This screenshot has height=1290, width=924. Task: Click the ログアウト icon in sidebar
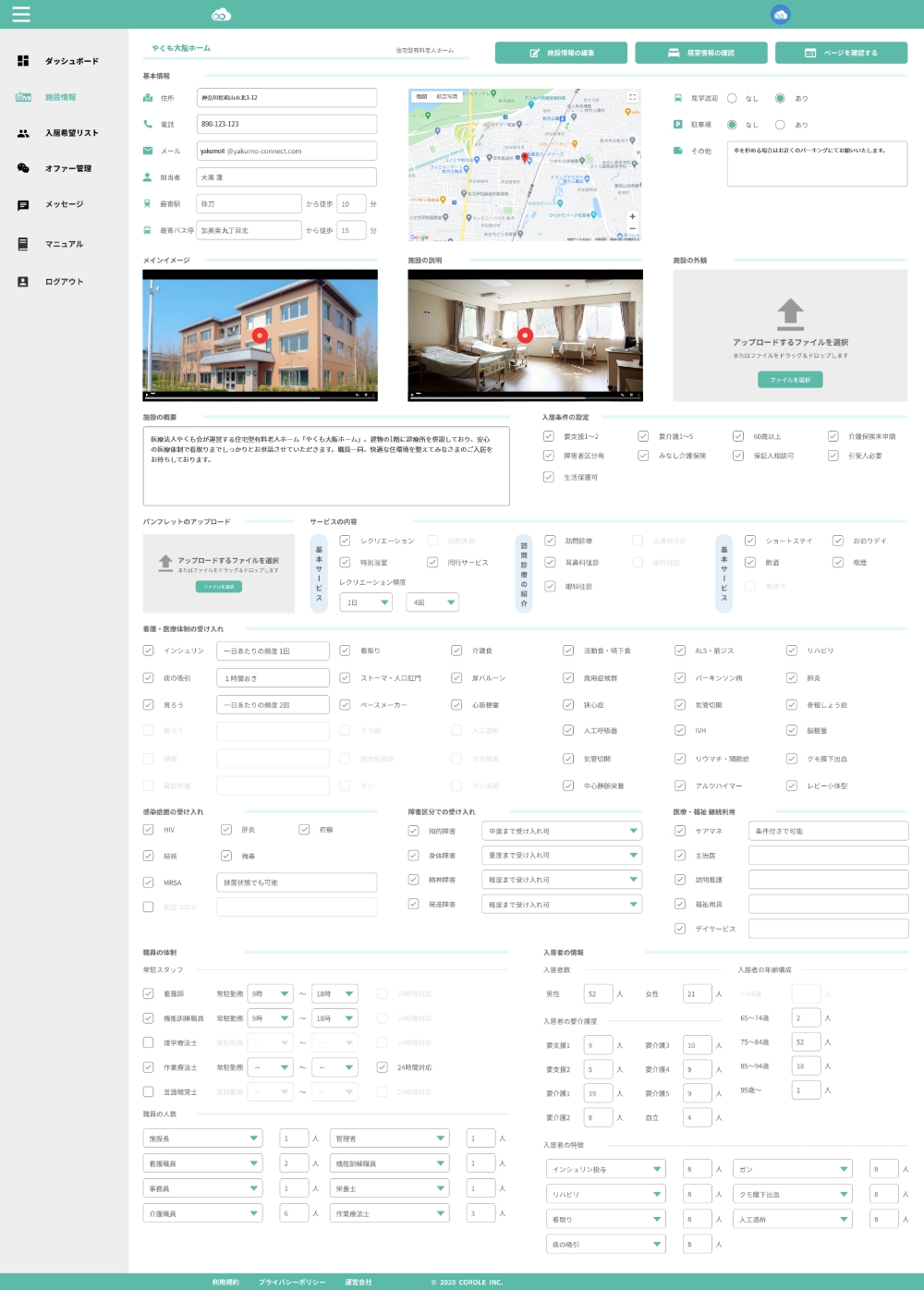click(x=23, y=282)
